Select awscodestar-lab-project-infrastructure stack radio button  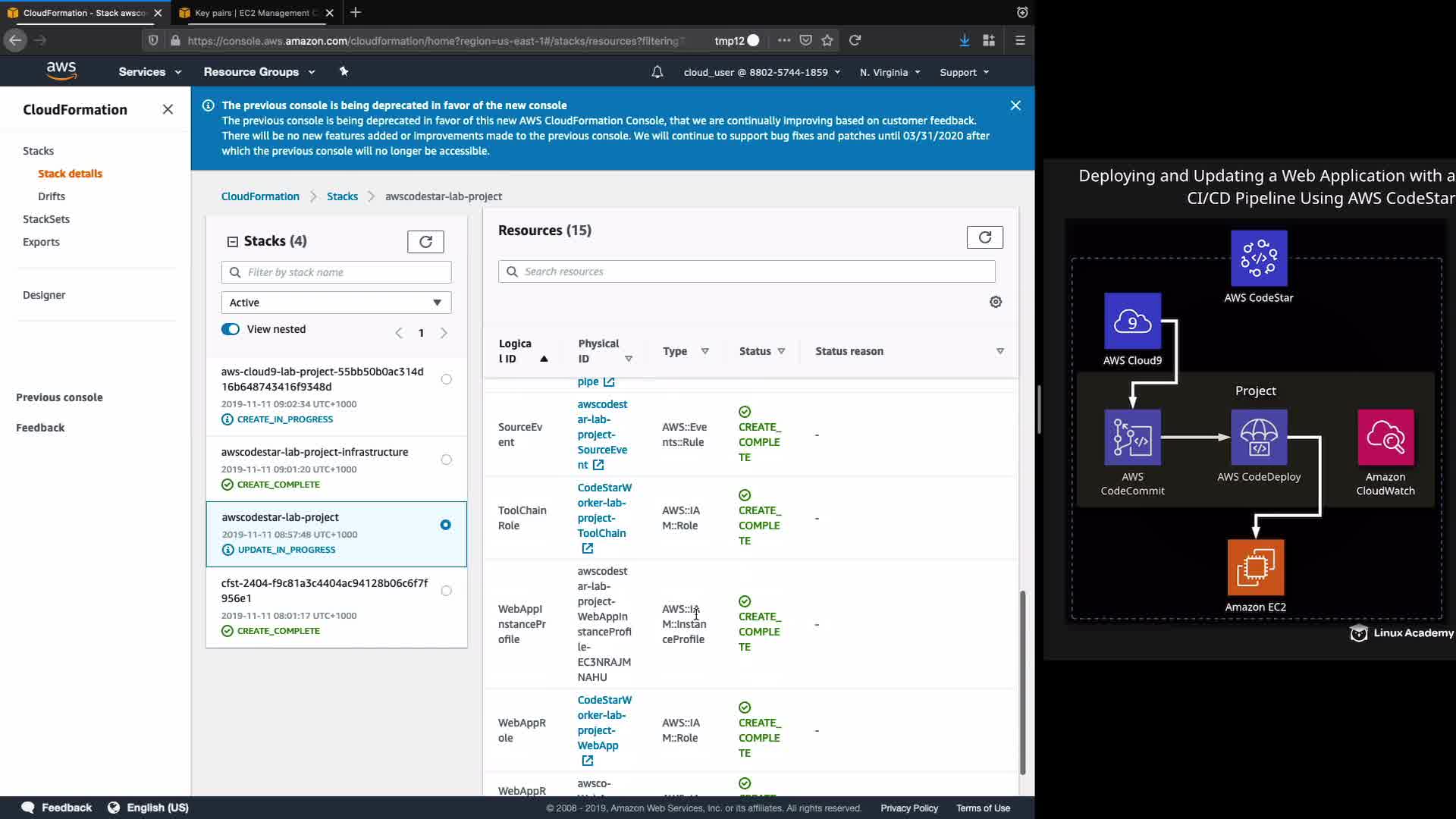click(446, 460)
